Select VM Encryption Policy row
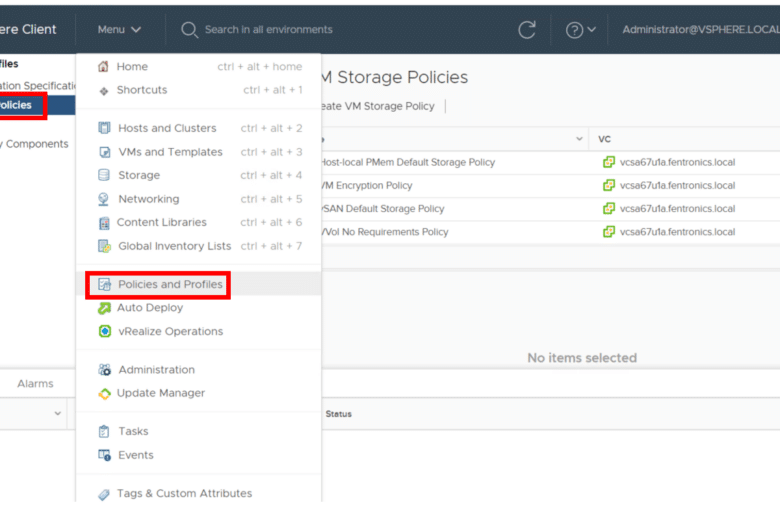Screen dimensions: 780x516 click(x=367, y=186)
